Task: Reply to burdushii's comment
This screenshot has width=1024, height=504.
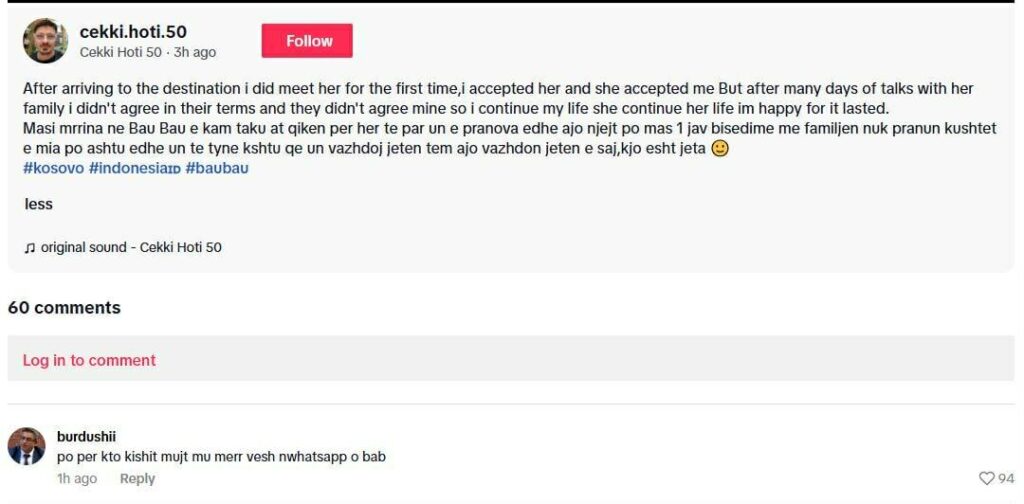Action: pyautogui.click(x=137, y=479)
